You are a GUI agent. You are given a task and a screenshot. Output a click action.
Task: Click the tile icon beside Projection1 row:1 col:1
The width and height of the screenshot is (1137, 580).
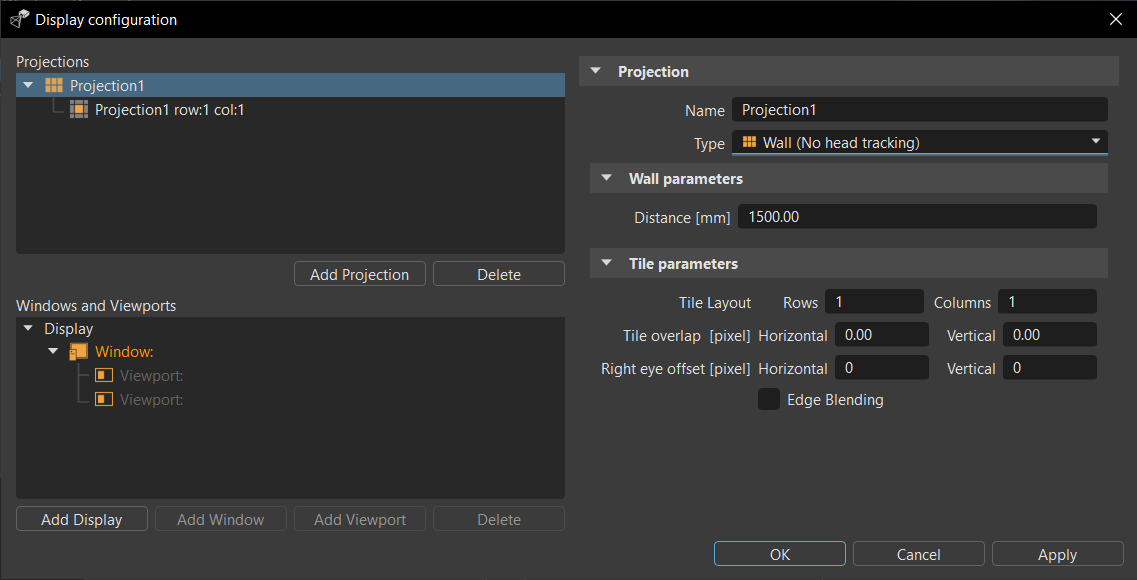click(78, 109)
